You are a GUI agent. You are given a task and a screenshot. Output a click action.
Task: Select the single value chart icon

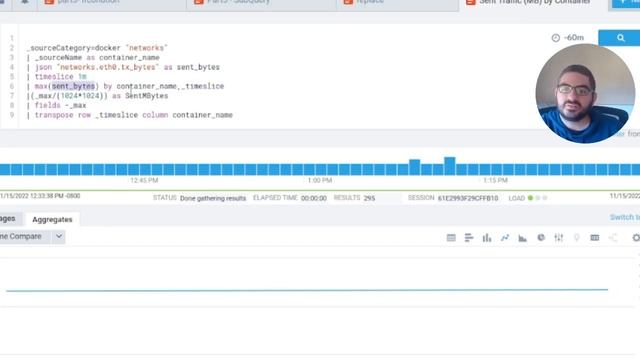(595, 238)
